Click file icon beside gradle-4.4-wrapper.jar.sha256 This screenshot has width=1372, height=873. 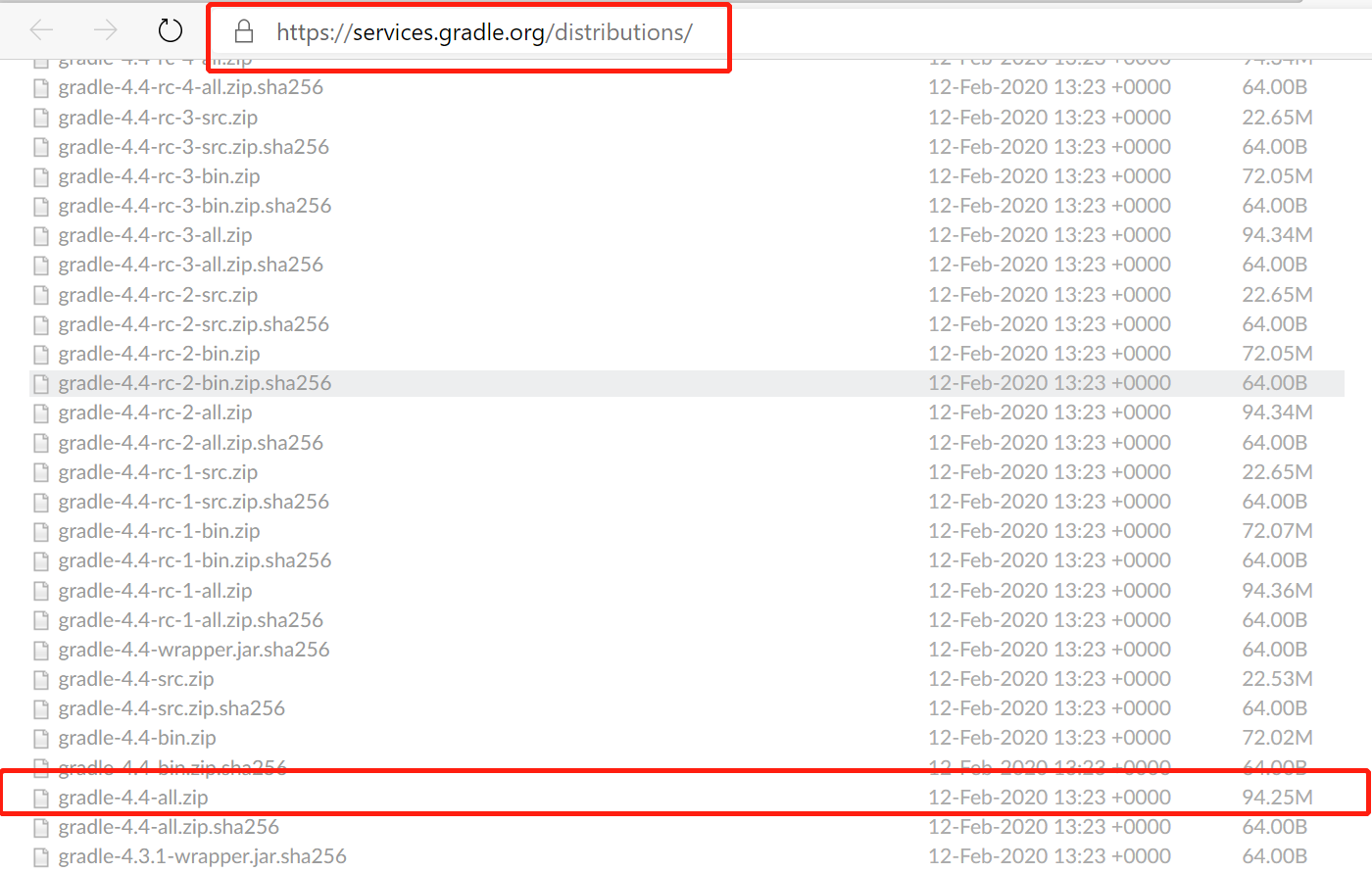(40, 651)
